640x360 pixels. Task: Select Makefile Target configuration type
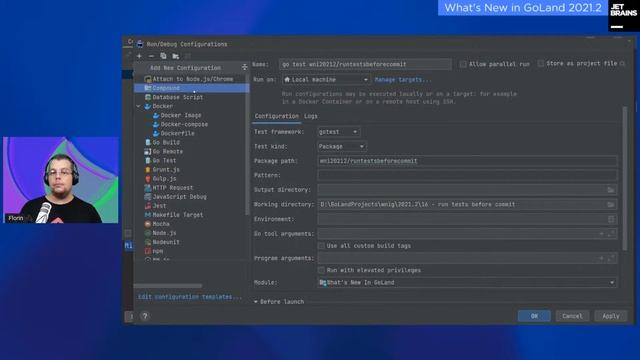pos(178,215)
